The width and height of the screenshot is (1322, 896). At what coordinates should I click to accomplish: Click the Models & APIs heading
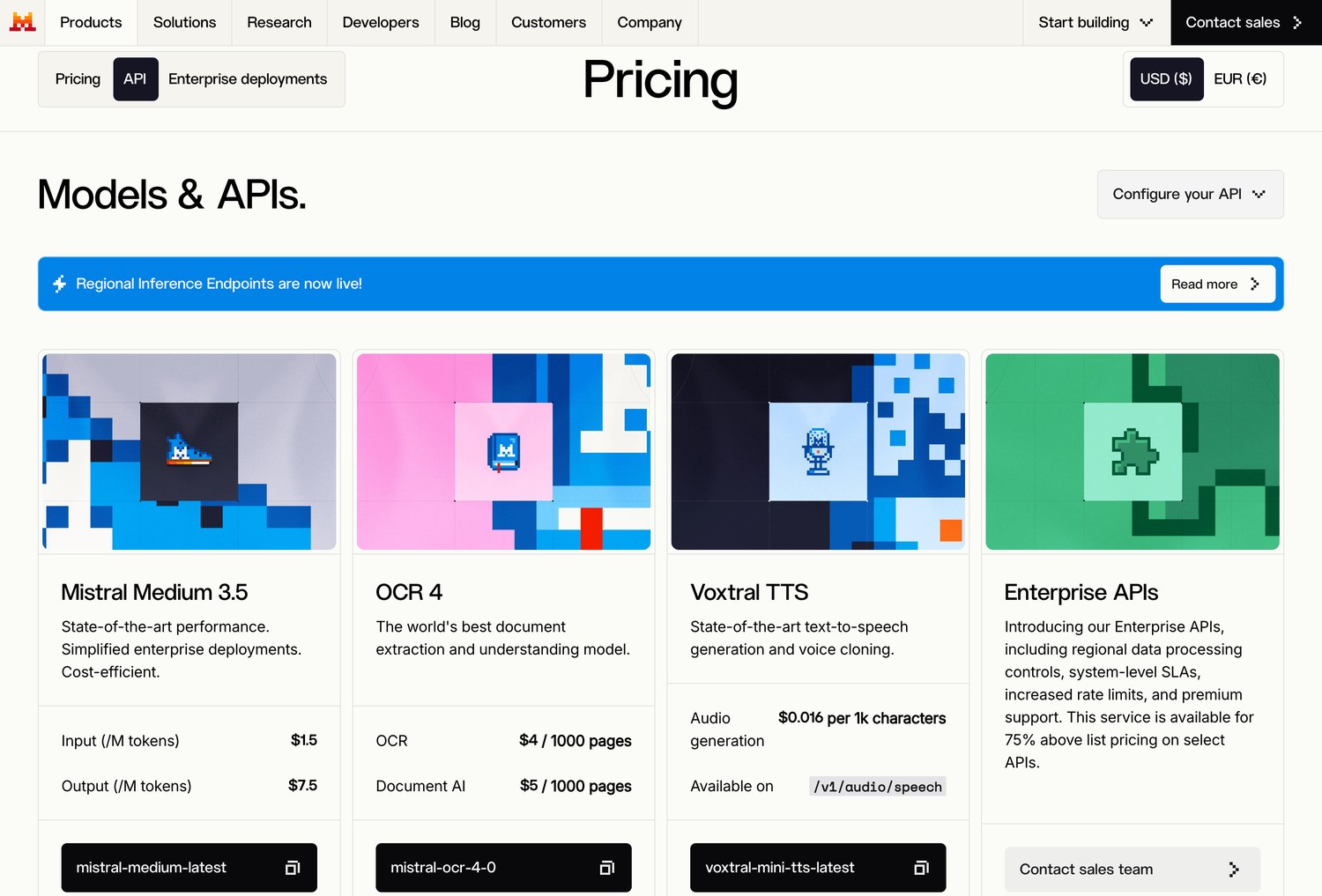(172, 195)
